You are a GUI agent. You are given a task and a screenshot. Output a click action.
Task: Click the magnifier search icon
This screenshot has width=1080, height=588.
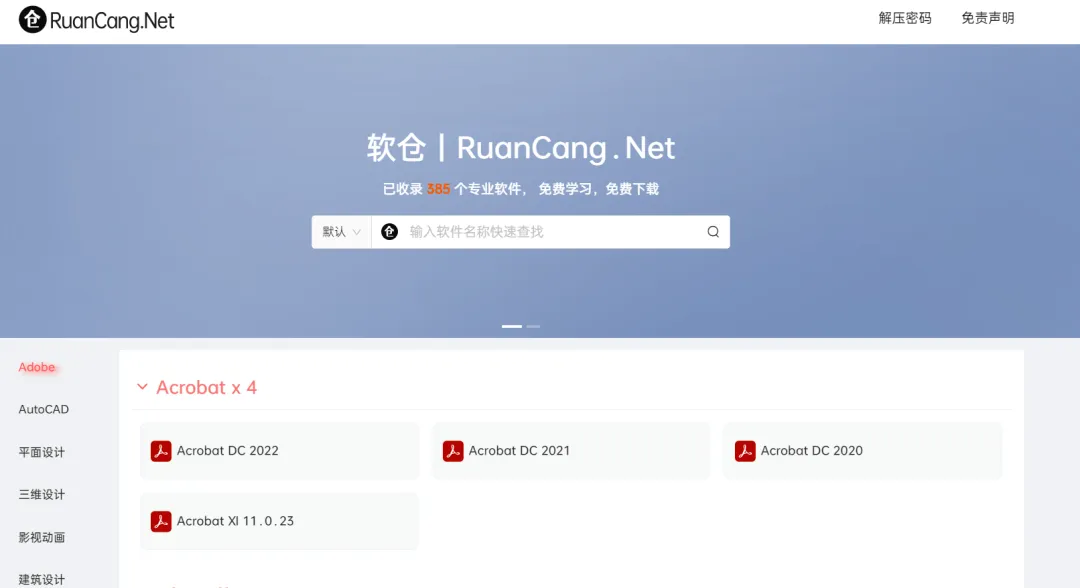coord(713,232)
